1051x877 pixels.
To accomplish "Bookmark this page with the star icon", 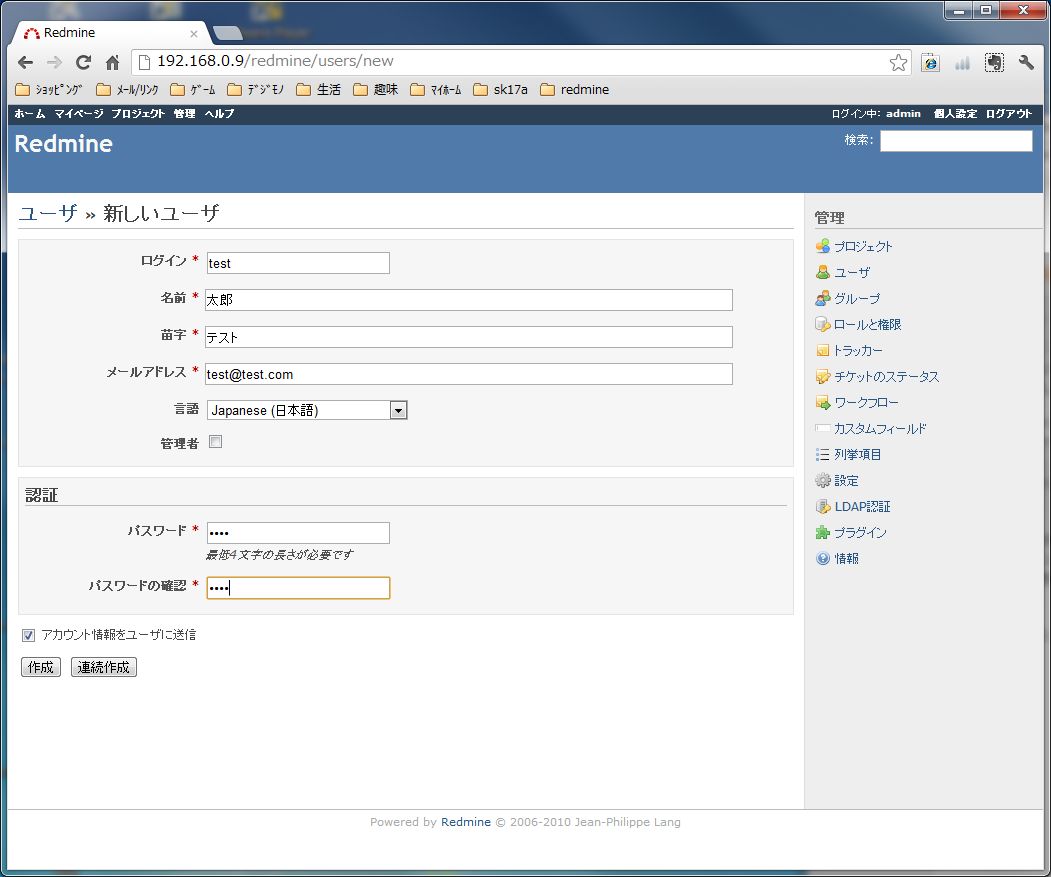I will (898, 62).
